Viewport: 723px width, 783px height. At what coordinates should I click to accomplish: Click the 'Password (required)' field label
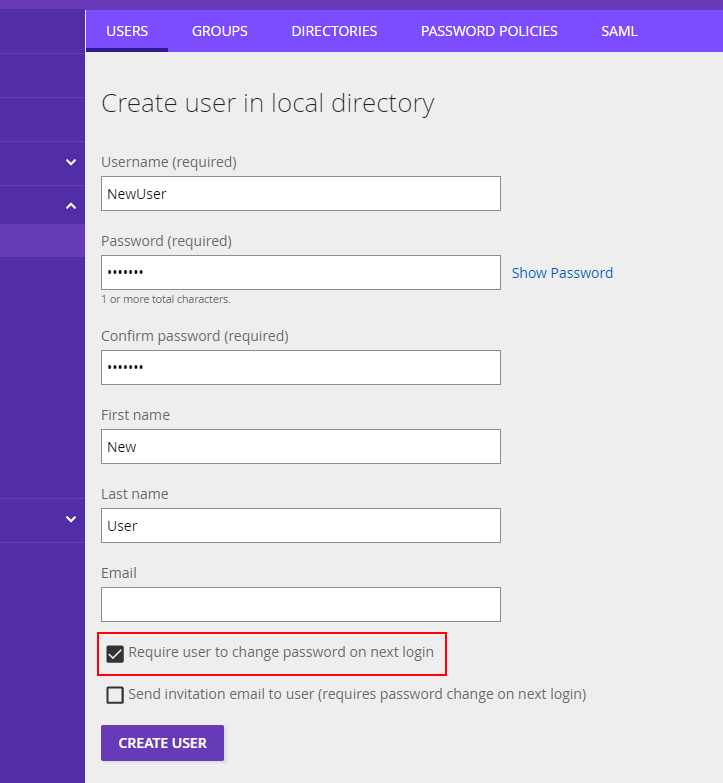coord(166,241)
